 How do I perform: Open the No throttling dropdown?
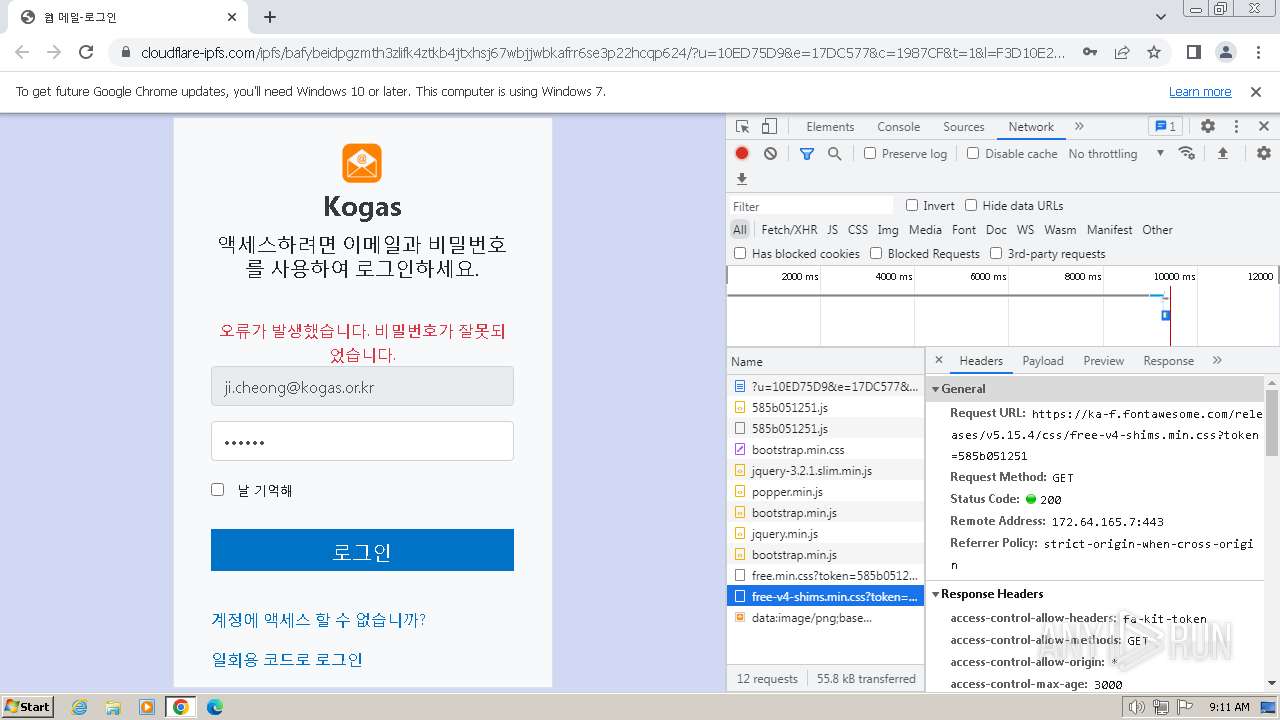[x=1116, y=154]
